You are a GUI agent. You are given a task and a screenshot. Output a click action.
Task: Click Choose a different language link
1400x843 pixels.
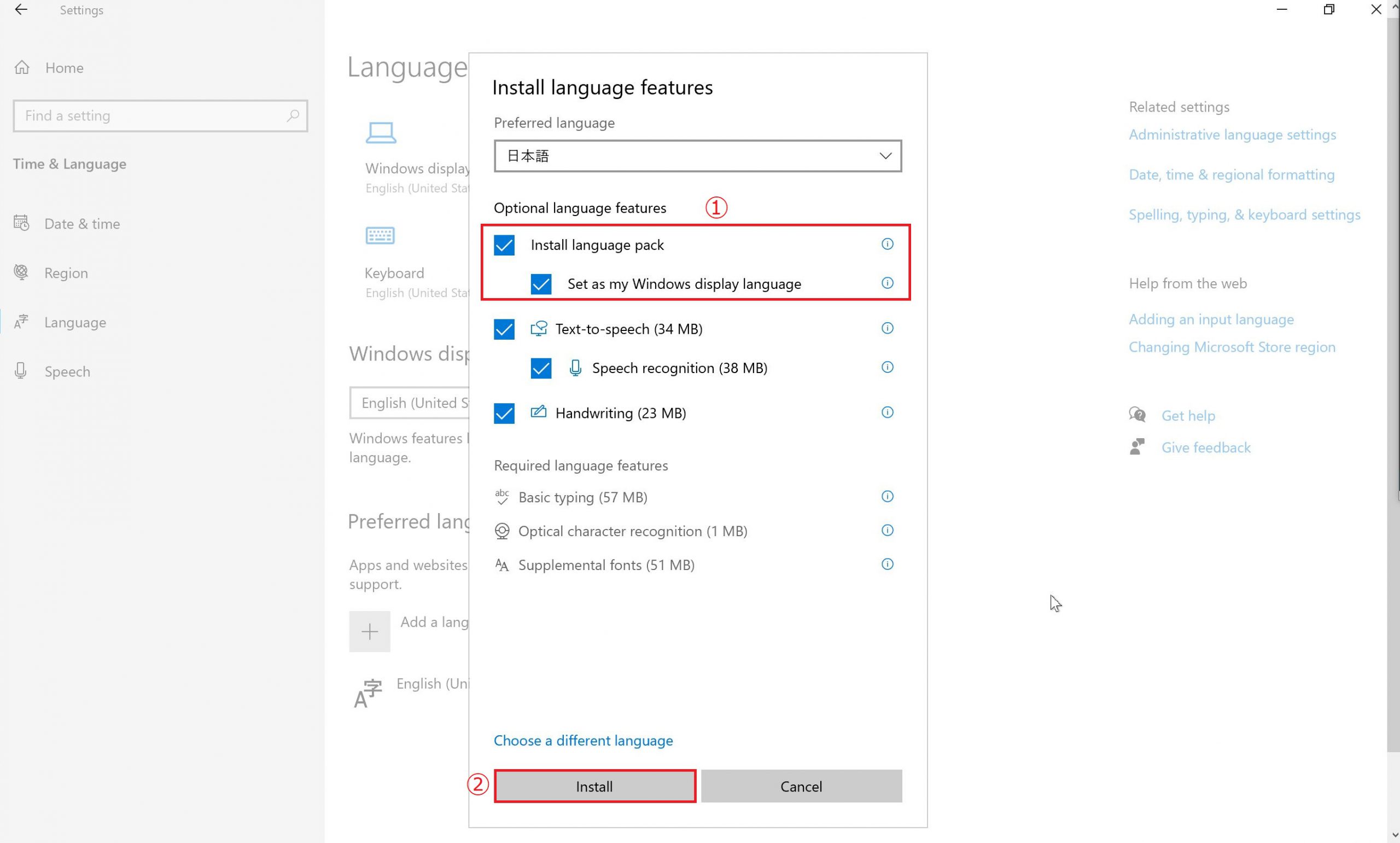[583, 740]
